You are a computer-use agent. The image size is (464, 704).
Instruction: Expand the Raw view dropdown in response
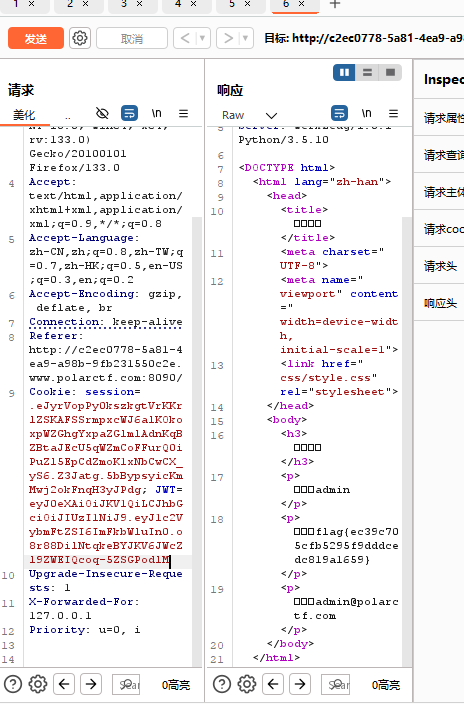tap(271, 115)
